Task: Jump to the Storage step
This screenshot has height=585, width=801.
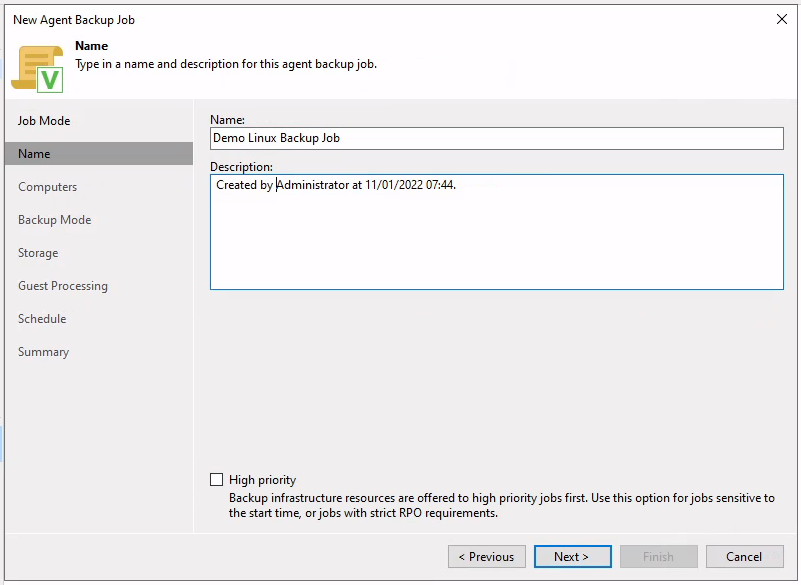Action: (x=38, y=253)
